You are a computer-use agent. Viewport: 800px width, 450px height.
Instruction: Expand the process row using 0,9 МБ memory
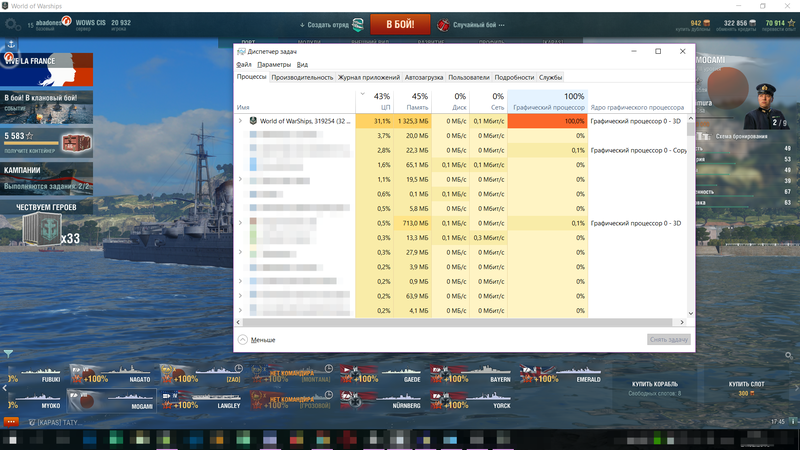pyautogui.click(x=240, y=281)
